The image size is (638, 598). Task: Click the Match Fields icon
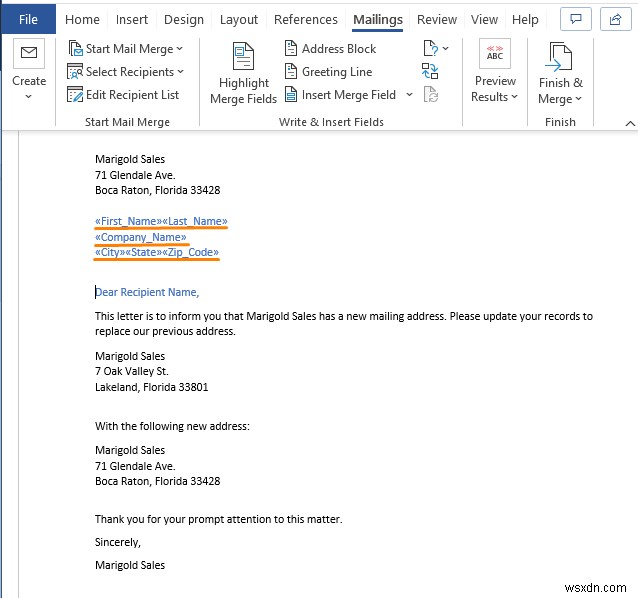[430, 71]
